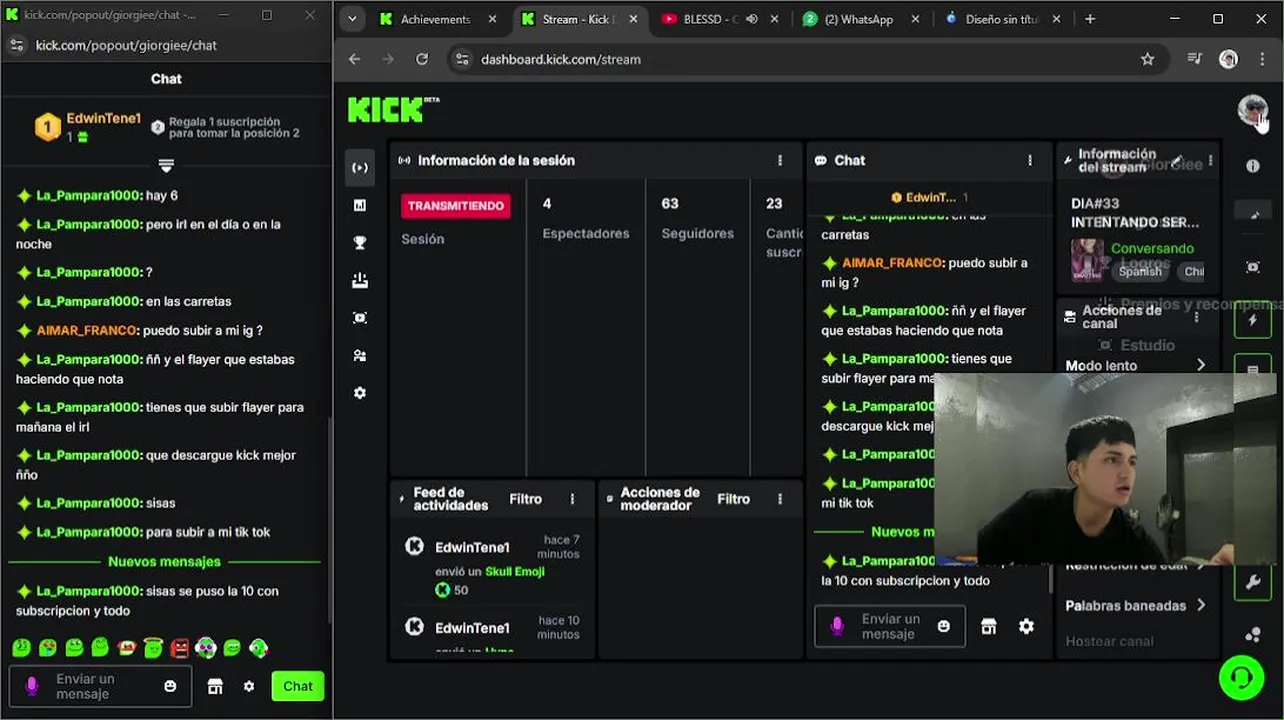This screenshot has height=720, width=1284.
Task: View site information for the dashboard page
Action: (461, 59)
